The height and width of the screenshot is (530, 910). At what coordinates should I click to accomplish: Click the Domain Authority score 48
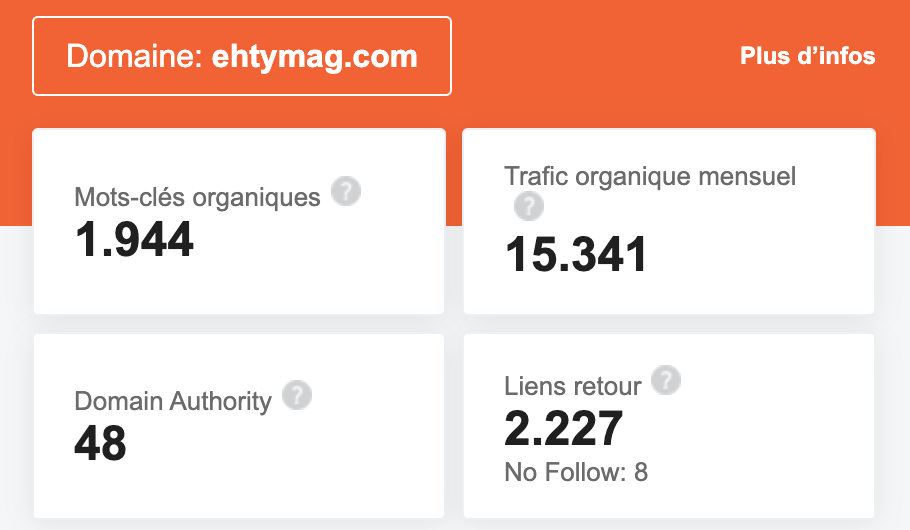pyautogui.click(x=100, y=444)
